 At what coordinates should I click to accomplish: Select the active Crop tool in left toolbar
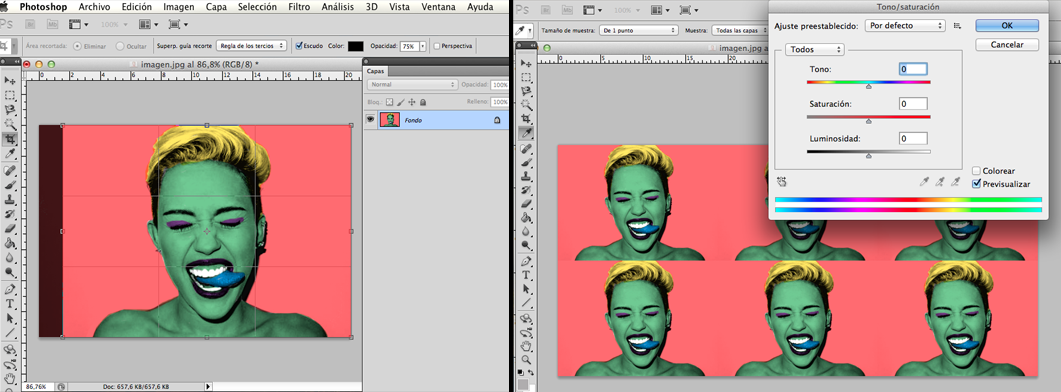click(10, 139)
